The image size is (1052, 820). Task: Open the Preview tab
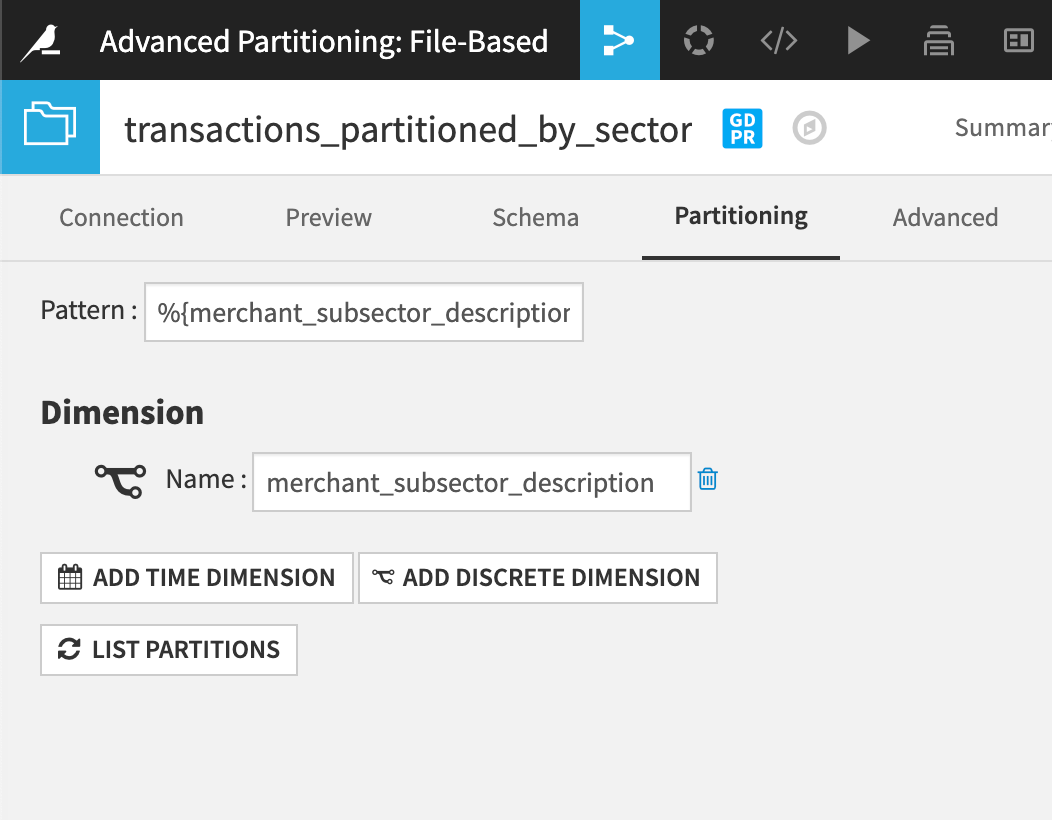pos(328,217)
